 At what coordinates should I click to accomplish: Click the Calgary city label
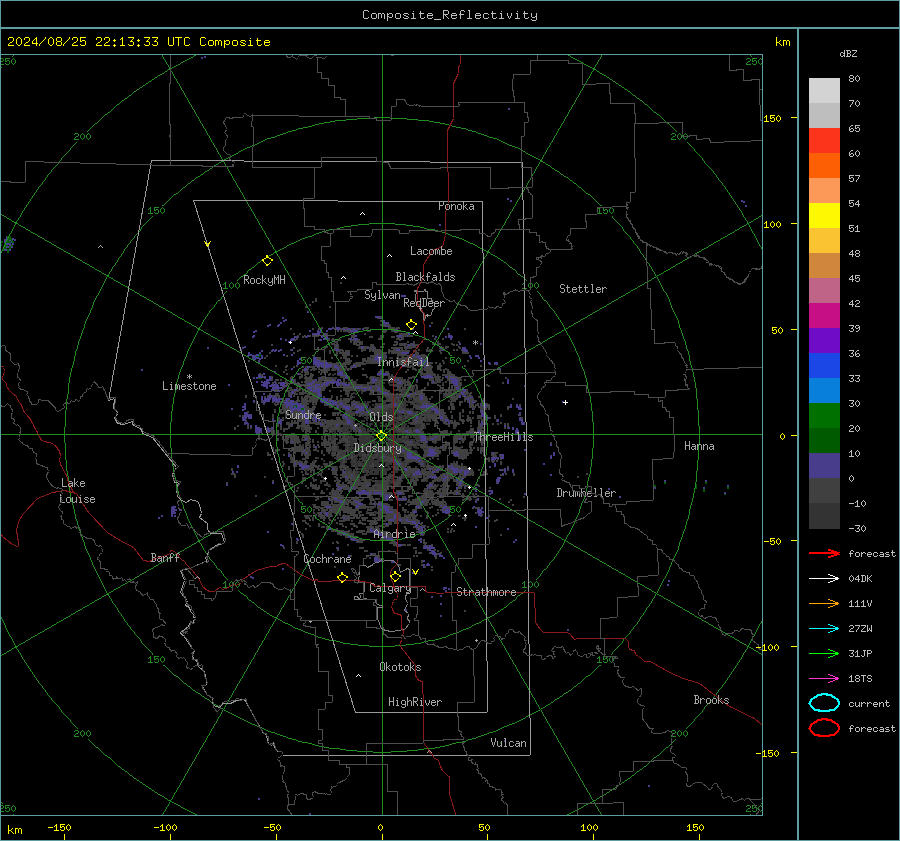click(x=390, y=588)
